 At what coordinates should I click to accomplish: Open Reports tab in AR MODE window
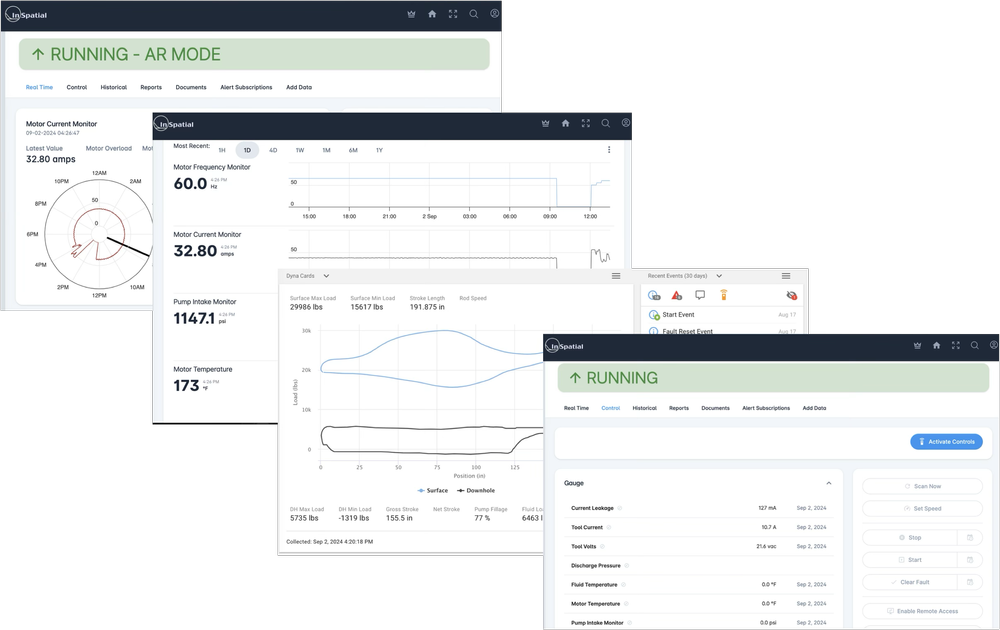tap(151, 87)
